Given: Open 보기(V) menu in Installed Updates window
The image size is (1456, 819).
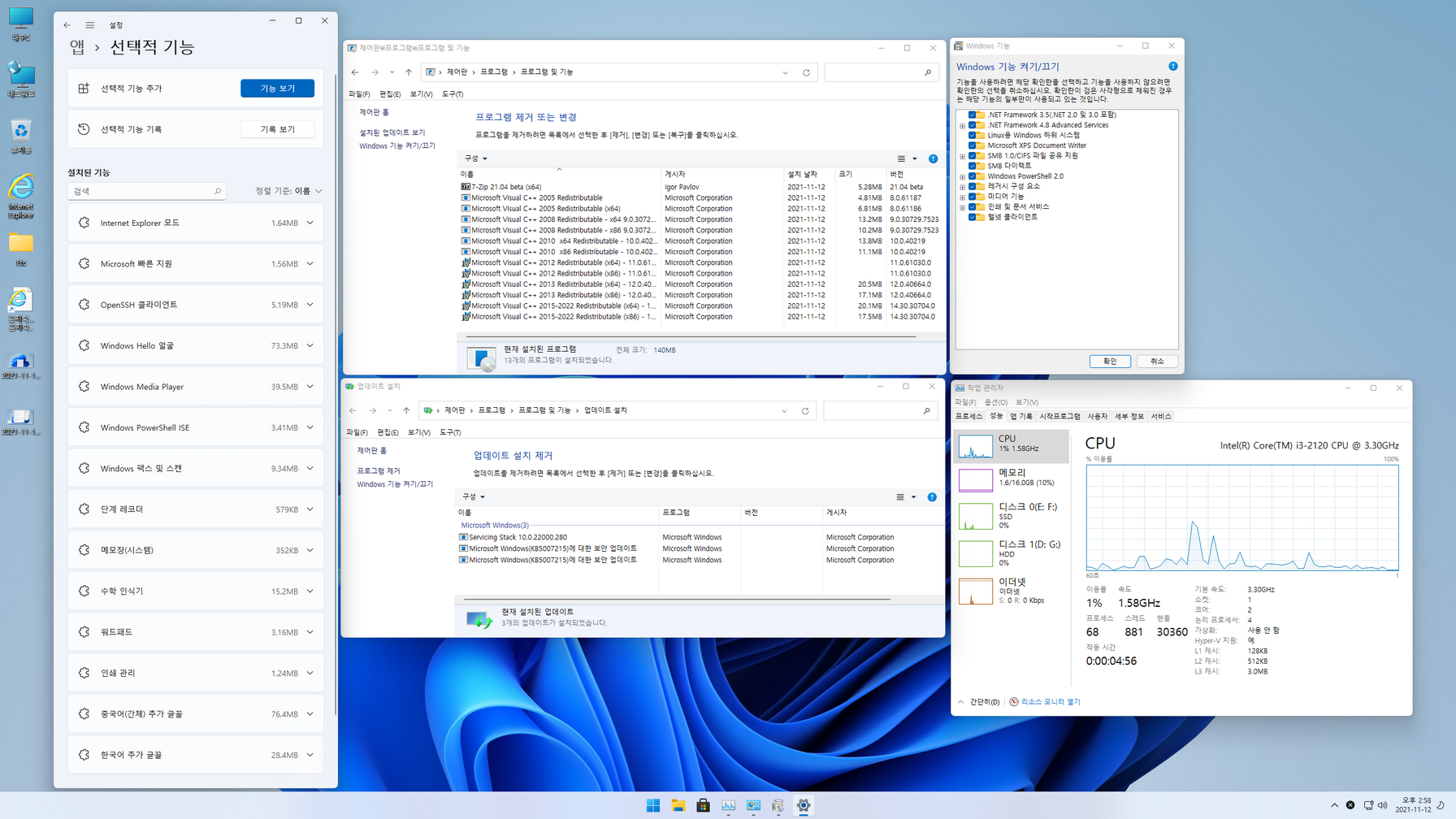Looking at the screenshot, I should coord(419,432).
